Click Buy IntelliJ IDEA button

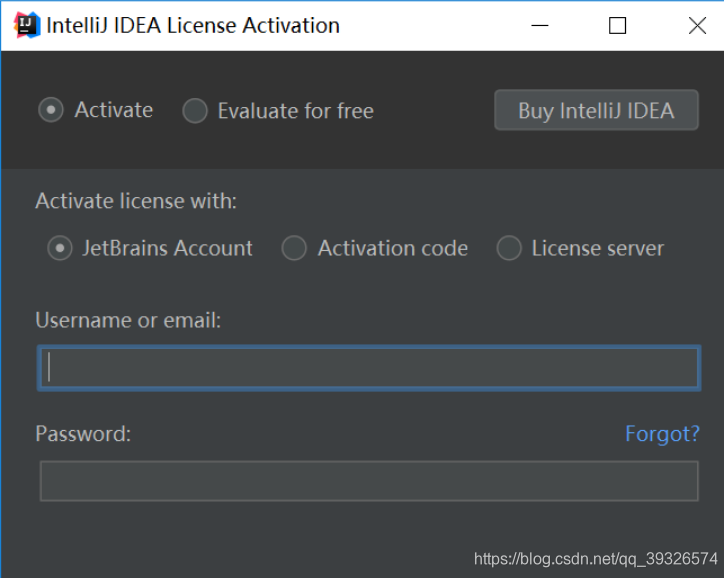click(x=597, y=110)
